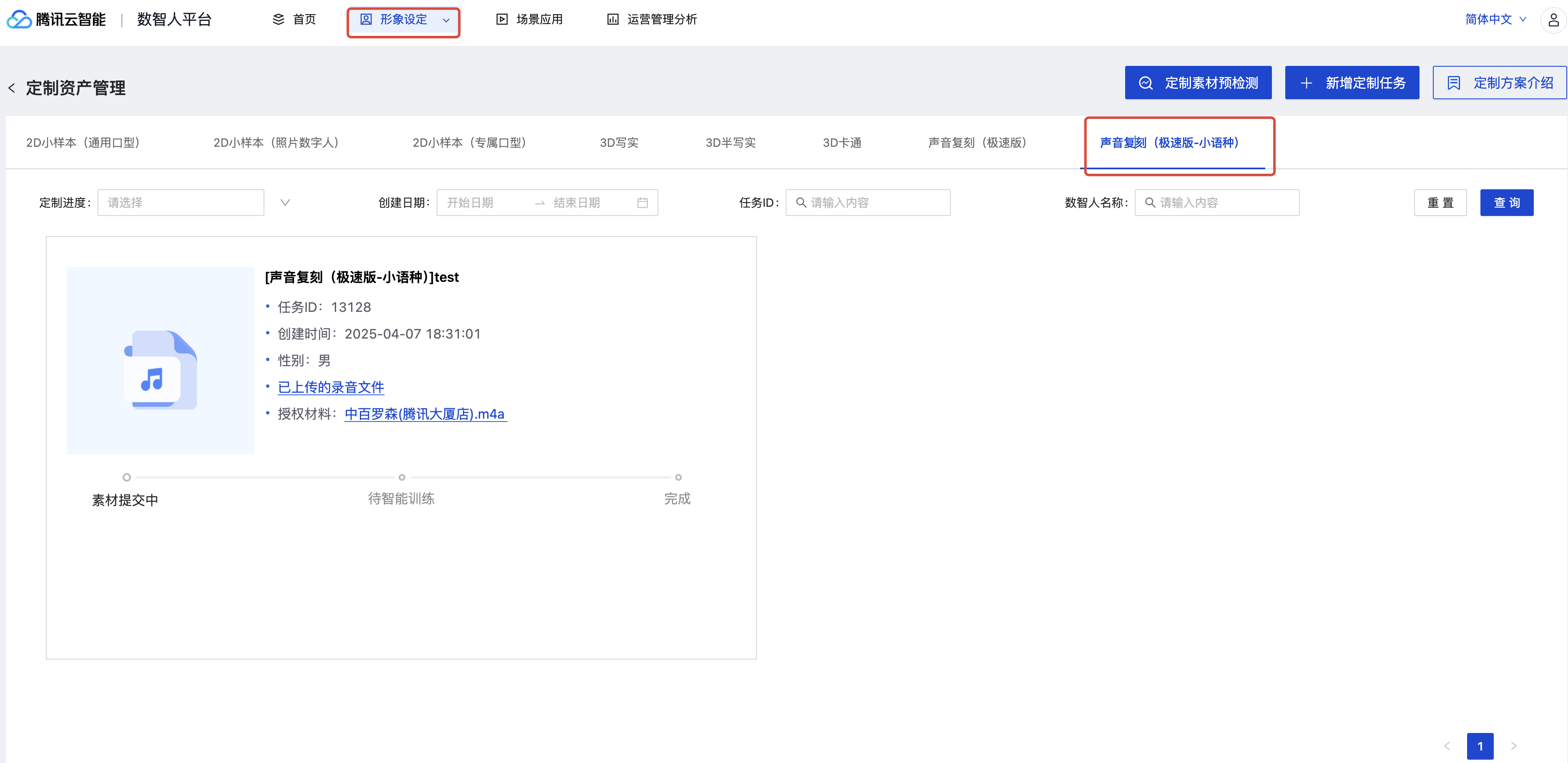1568x763 pixels.
Task: Click the back arrow beside 定制资产管理
Action: click(x=12, y=88)
